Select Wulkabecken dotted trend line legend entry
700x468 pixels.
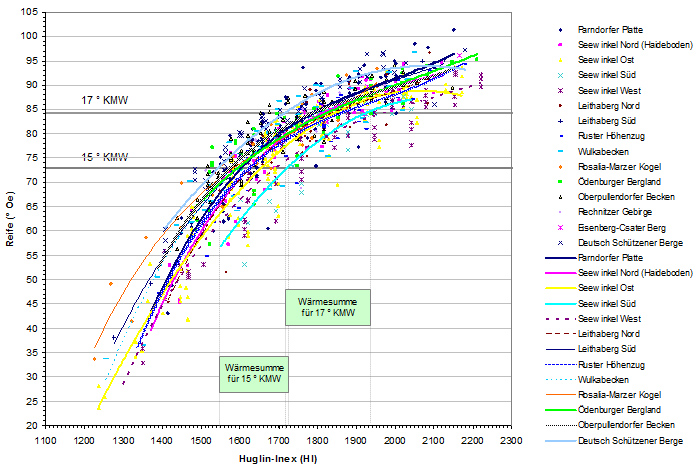588,380
